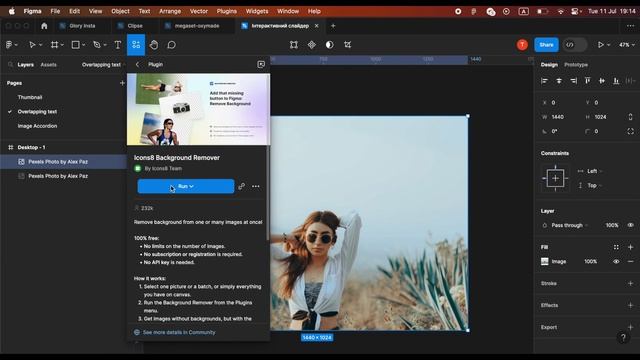
Task: Open the help question mark button
Action: 623,338
